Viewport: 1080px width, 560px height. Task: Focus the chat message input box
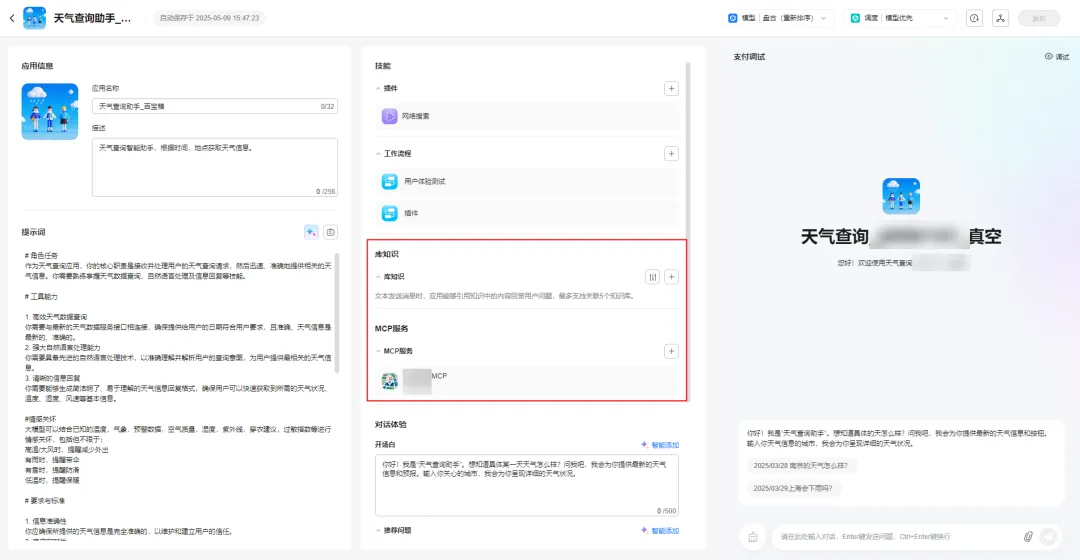[x=895, y=537]
